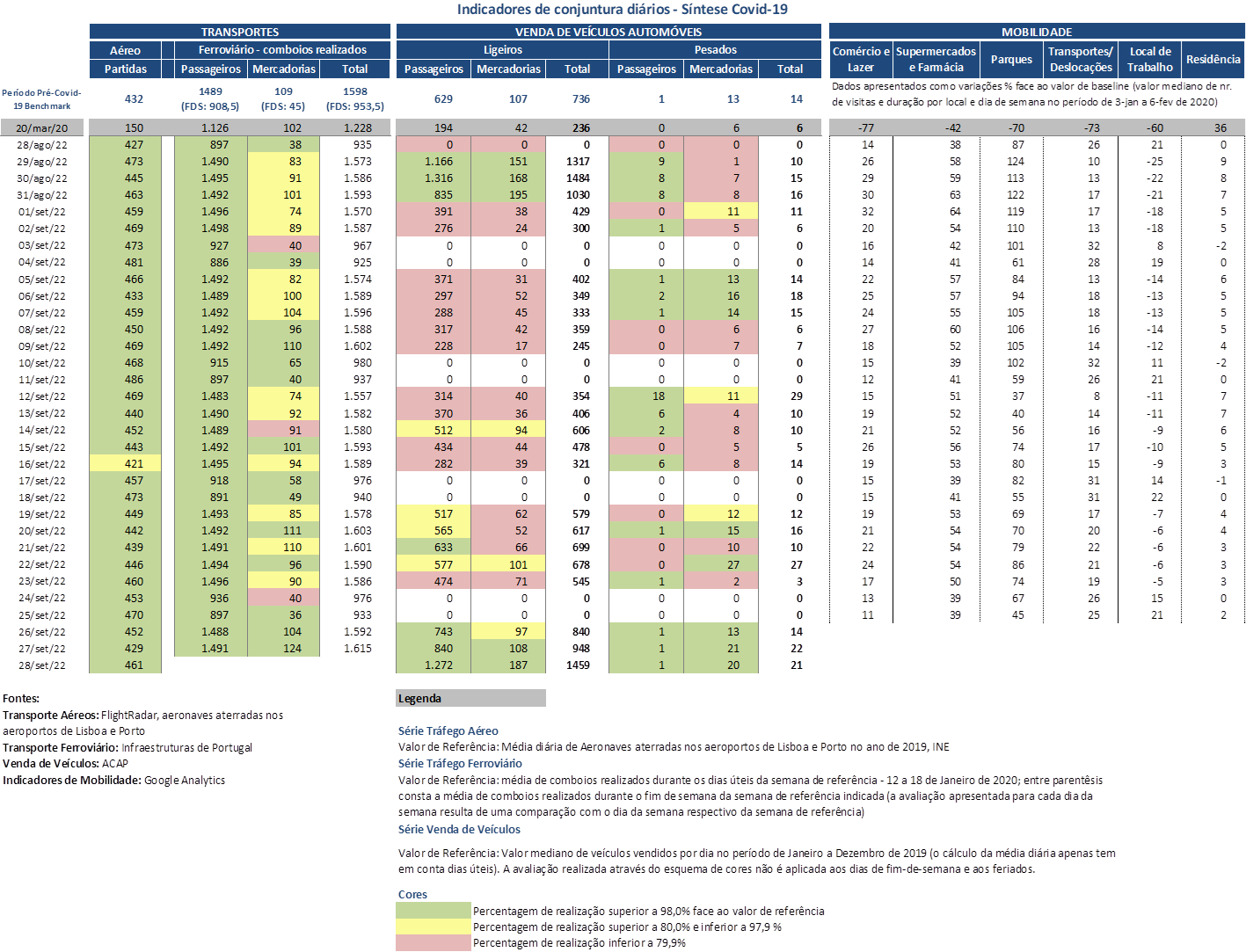Screen dimensions: 1246x952
Task: Click the benchmark cell '1598 (FDS: 953,5)'
Action: 355,98
